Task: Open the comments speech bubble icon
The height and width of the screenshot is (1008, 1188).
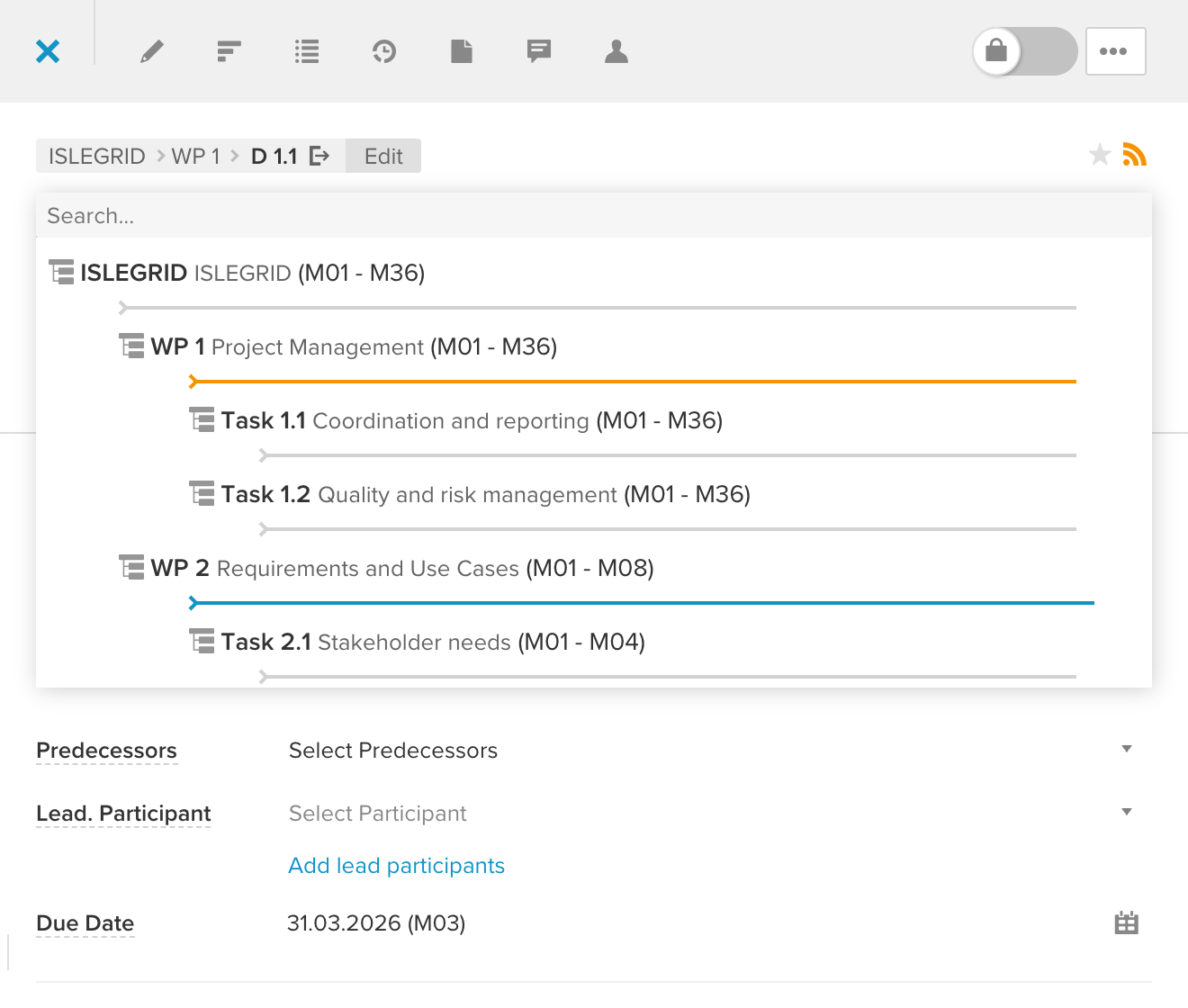Action: coord(539,51)
